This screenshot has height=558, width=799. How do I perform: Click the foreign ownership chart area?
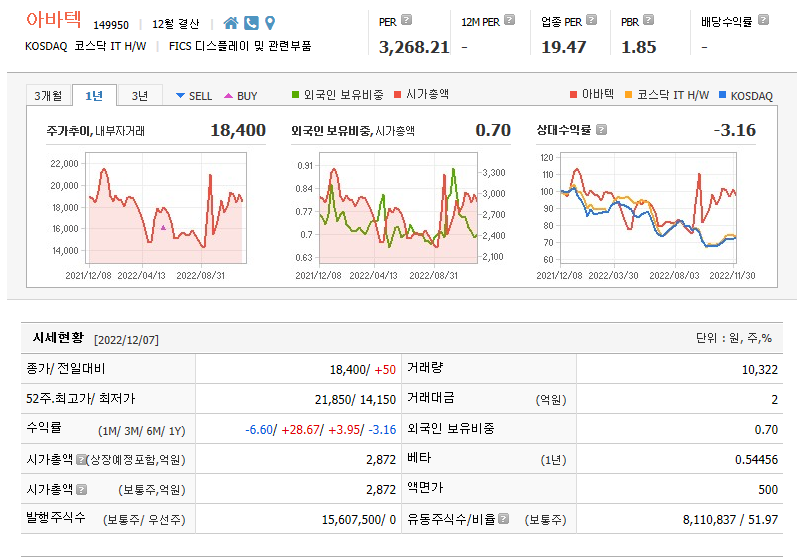click(398, 208)
